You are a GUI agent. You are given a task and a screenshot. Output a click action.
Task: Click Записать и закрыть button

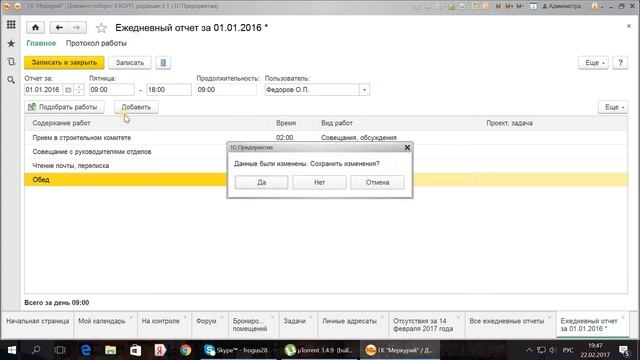click(64, 62)
